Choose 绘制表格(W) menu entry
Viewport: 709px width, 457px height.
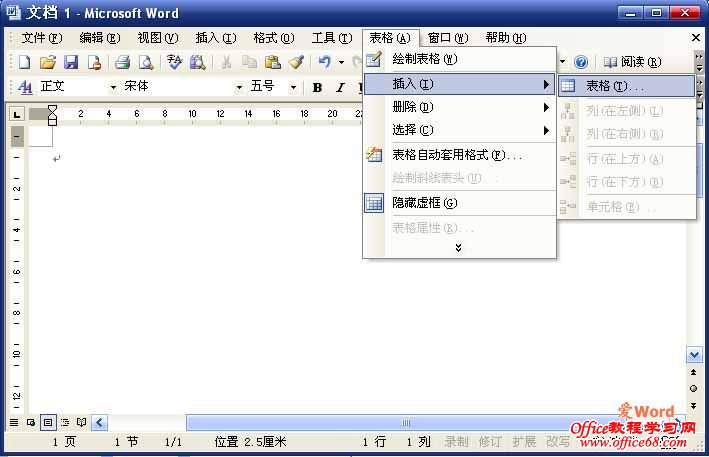(459, 59)
